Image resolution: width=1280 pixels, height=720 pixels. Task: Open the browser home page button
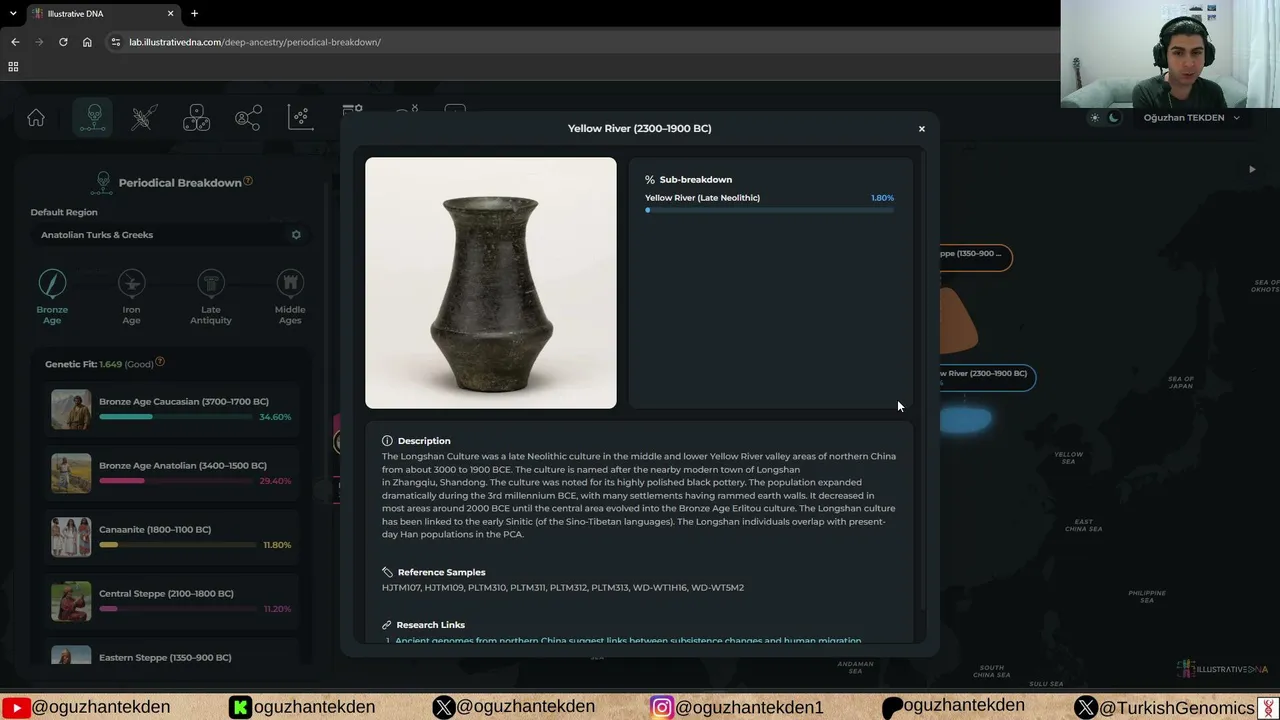87,42
